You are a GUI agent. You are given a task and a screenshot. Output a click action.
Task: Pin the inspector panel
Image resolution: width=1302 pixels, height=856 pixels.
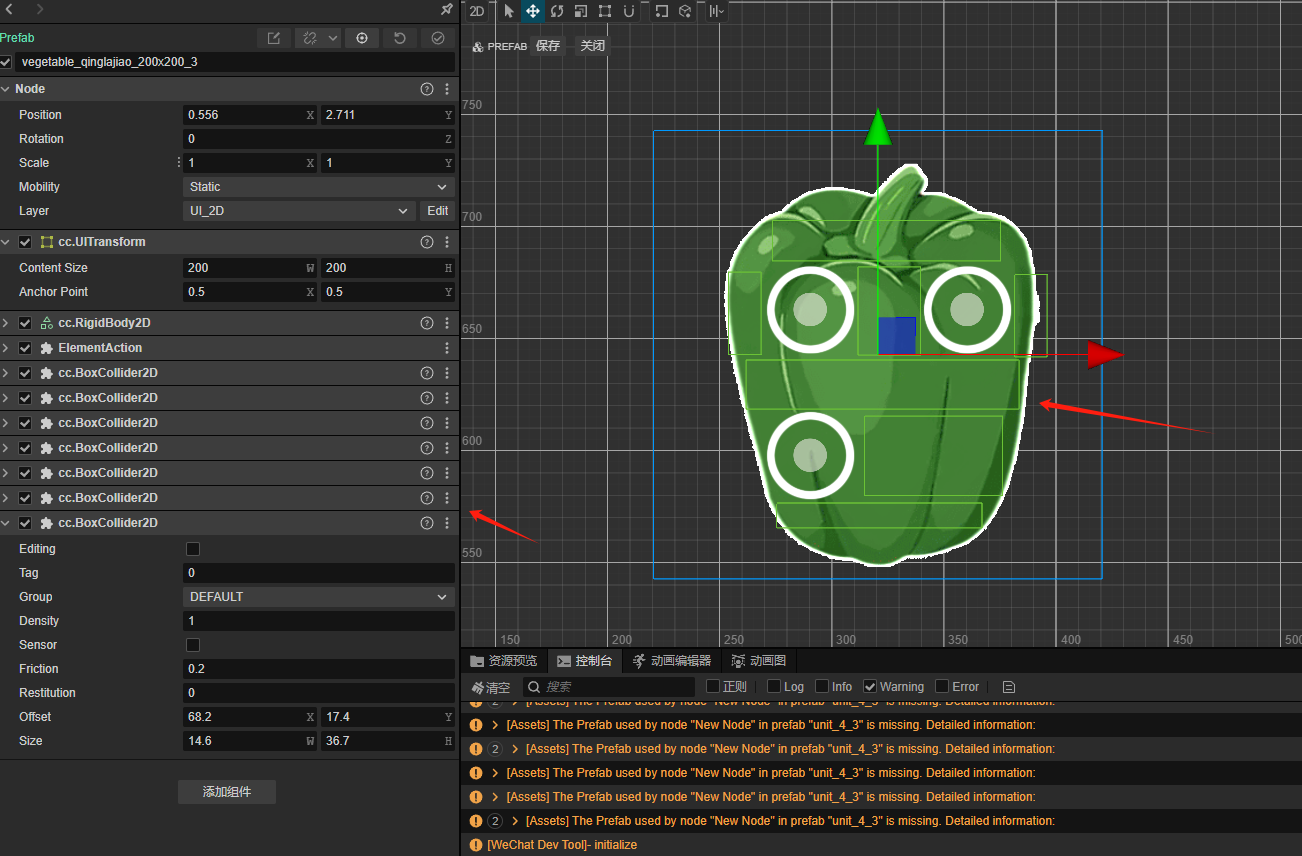447,9
